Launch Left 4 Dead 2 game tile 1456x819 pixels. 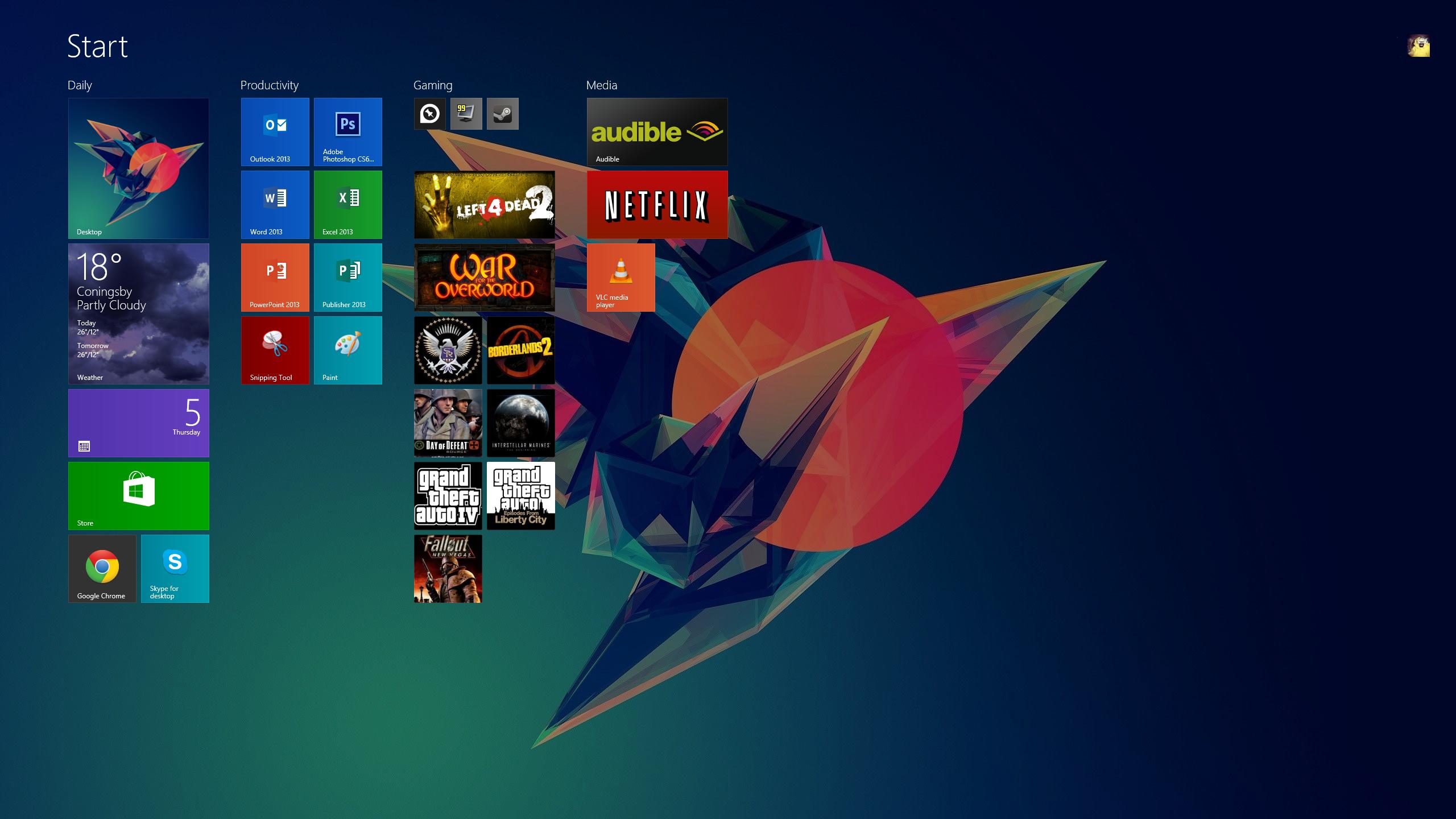coord(484,205)
